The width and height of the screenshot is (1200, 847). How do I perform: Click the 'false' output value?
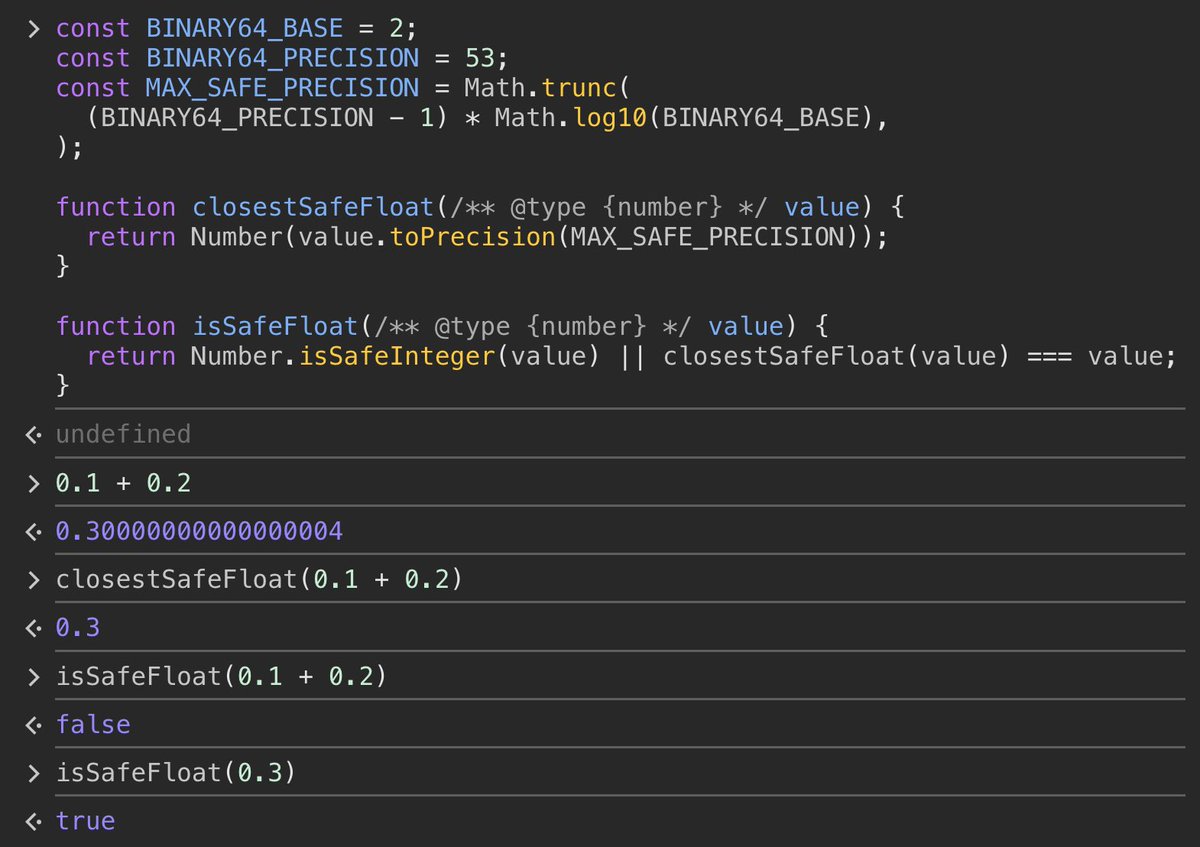point(93,724)
